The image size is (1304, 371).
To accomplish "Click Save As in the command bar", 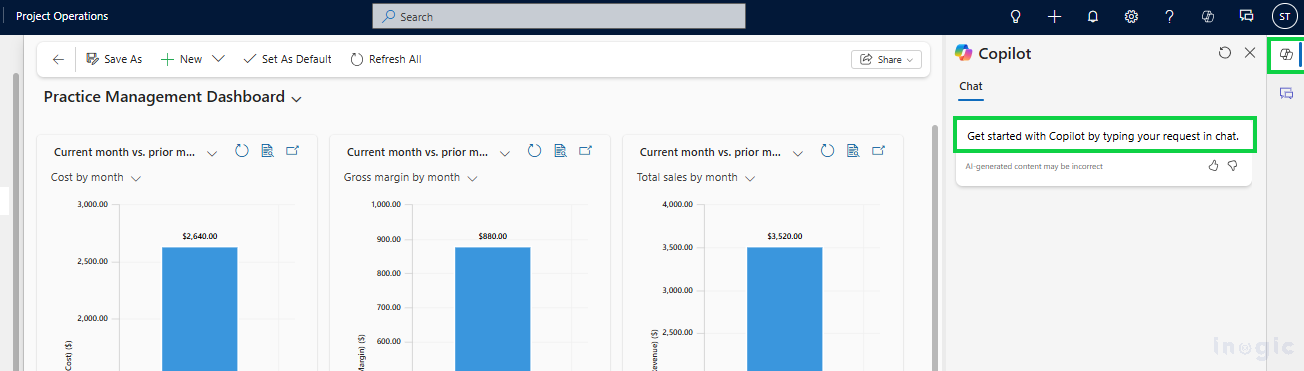I will point(114,59).
